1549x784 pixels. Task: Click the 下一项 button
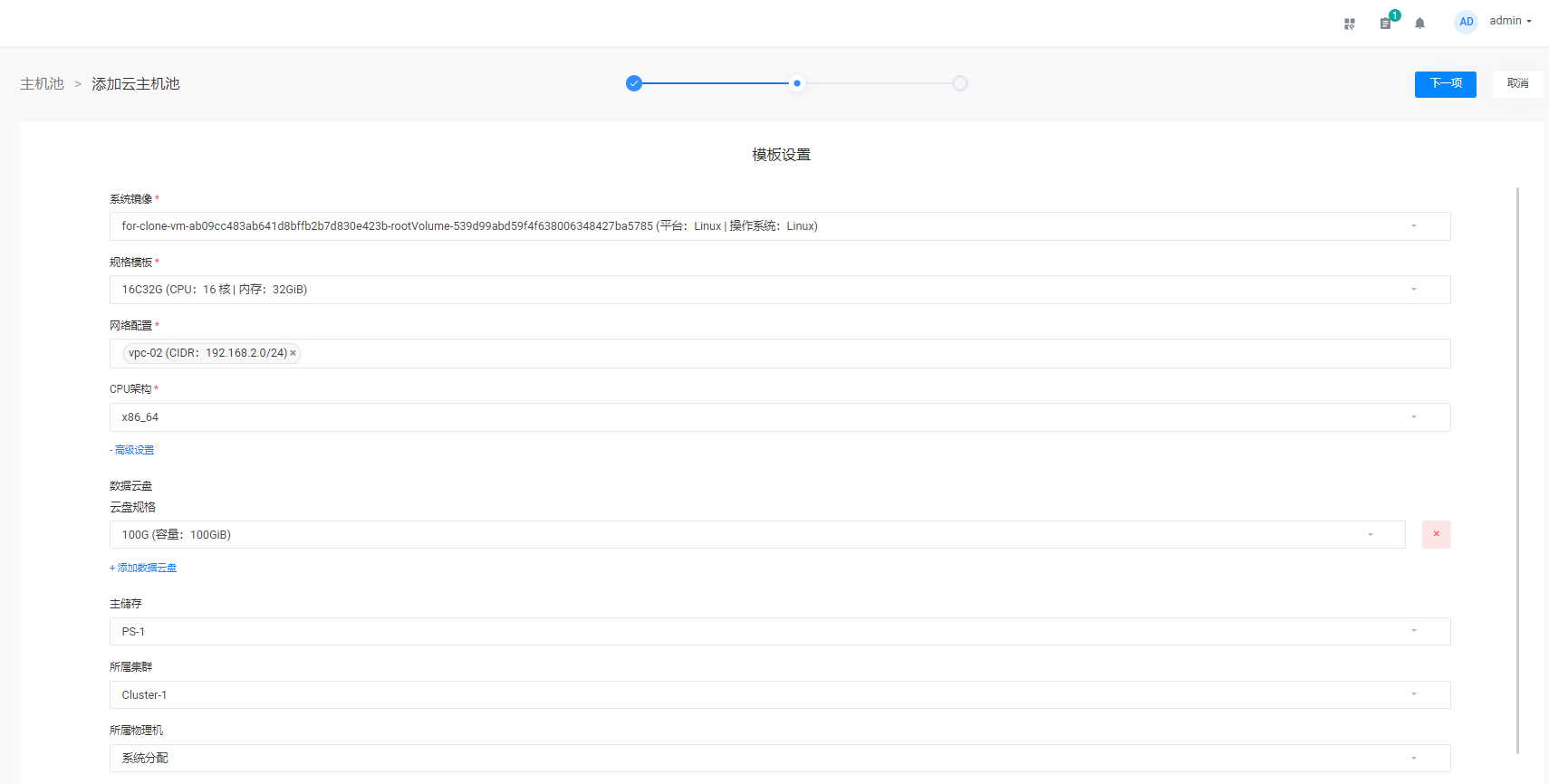[x=1445, y=83]
